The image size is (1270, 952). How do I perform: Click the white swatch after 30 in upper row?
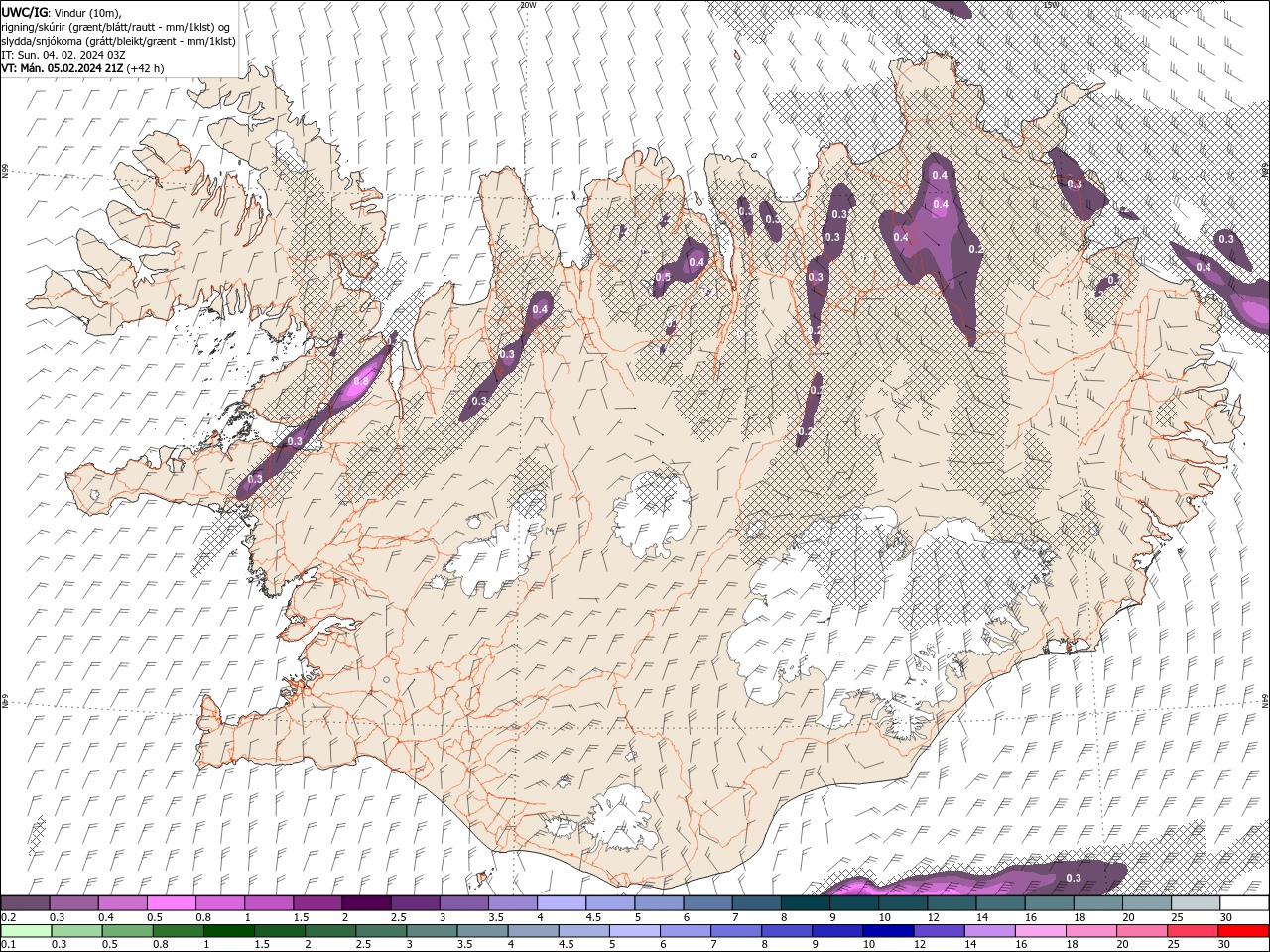1245,903
